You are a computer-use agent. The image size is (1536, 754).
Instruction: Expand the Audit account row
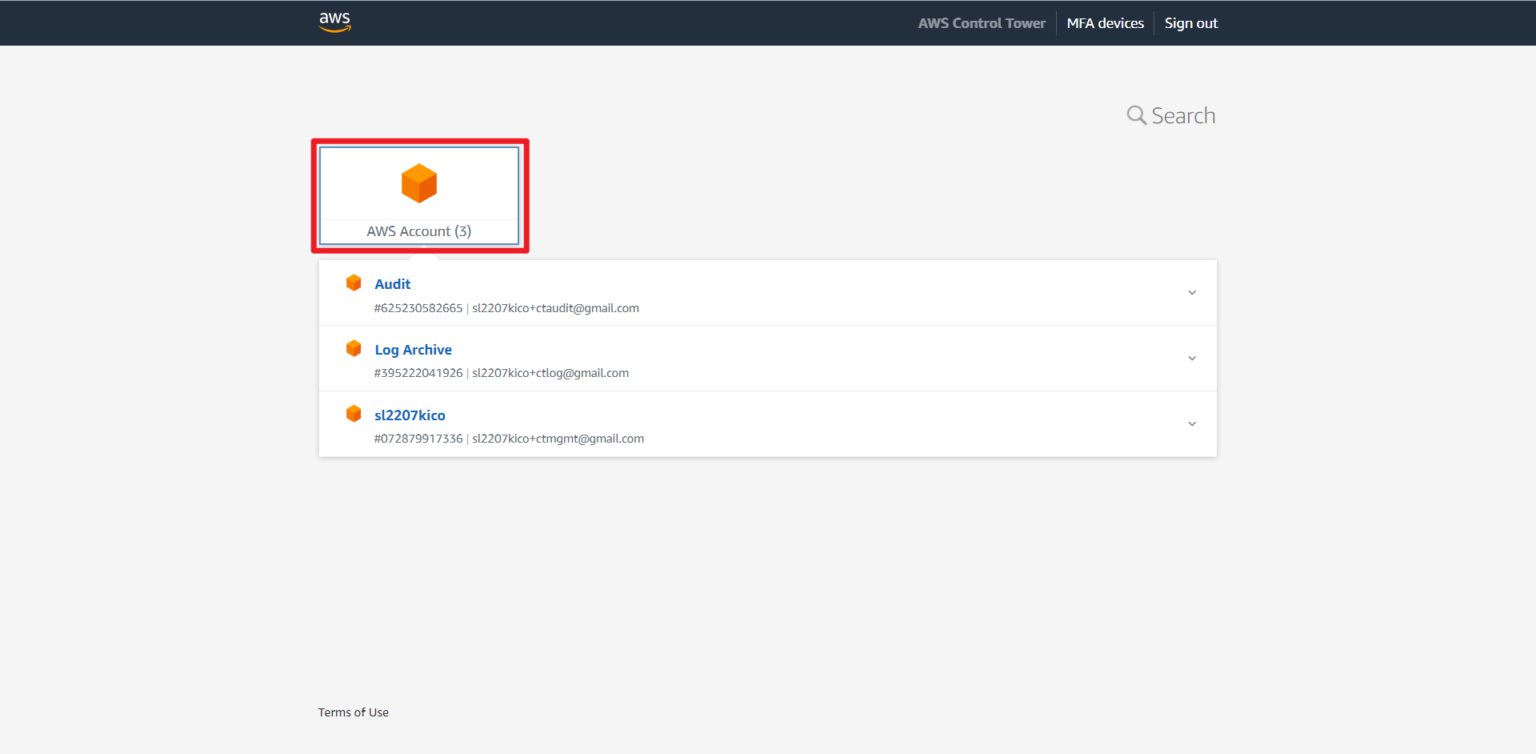tap(1191, 292)
